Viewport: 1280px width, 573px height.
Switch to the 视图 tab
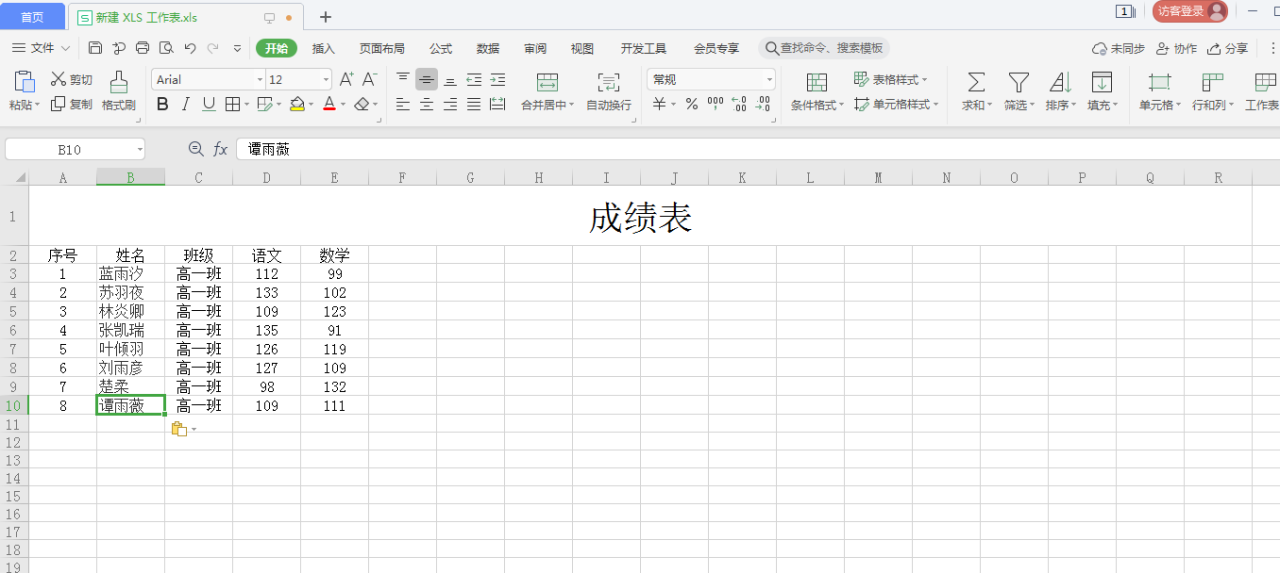[x=582, y=48]
